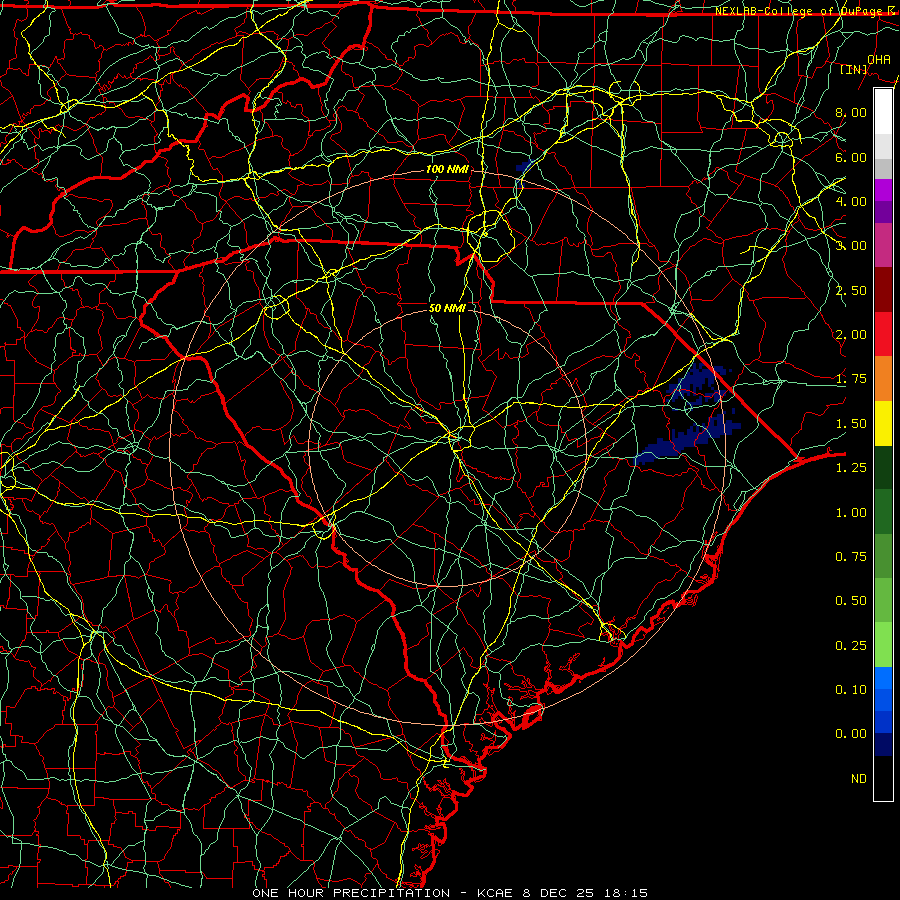Pick the navy swatch below 0.00
The height and width of the screenshot is (900, 900).
pos(883,744)
